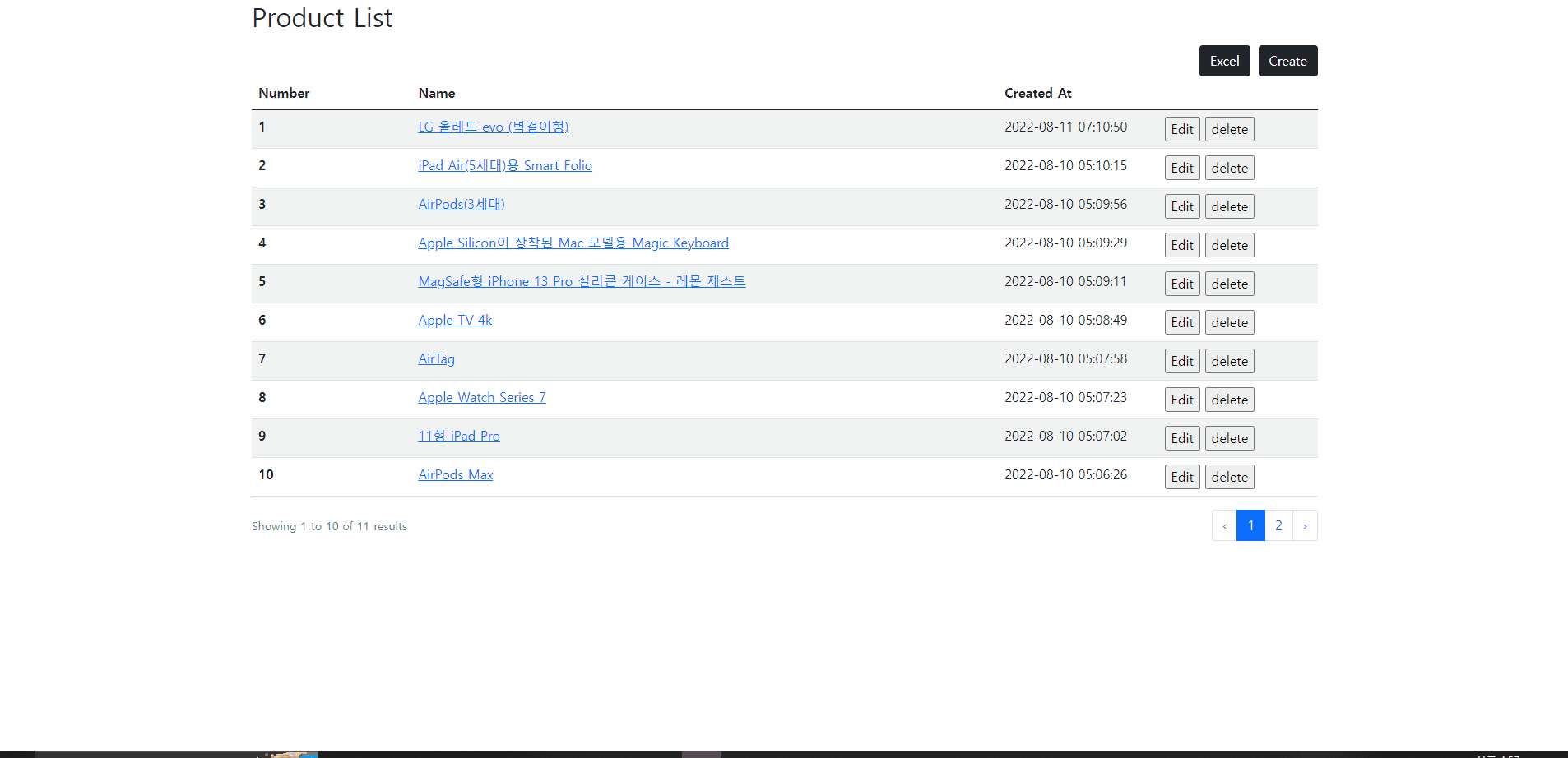Viewport: 1568px width, 758px height.
Task: Click timestamp 2022-08-10 05:09:11
Action: pos(1066,281)
